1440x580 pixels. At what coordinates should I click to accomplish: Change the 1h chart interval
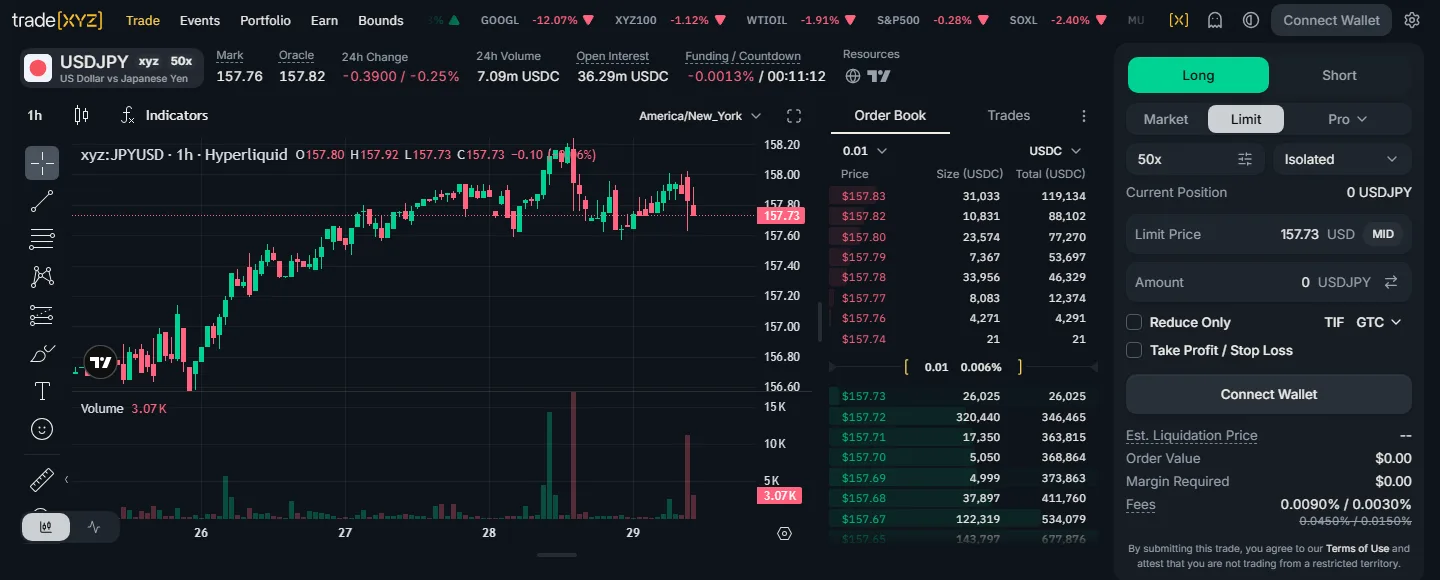tap(35, 115)
